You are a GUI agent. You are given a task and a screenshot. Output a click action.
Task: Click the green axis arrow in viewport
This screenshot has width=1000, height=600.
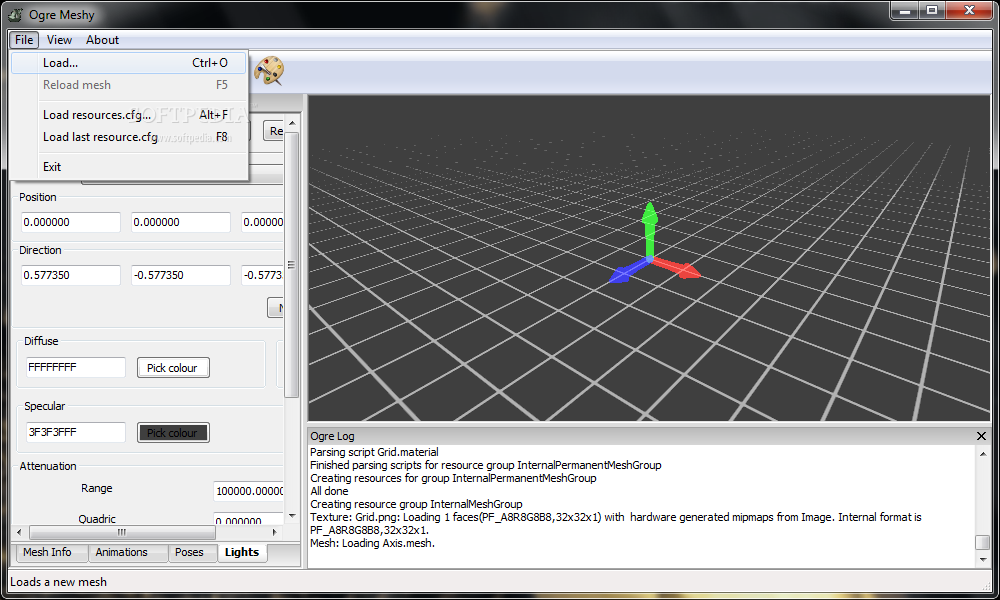pos(649,228)
